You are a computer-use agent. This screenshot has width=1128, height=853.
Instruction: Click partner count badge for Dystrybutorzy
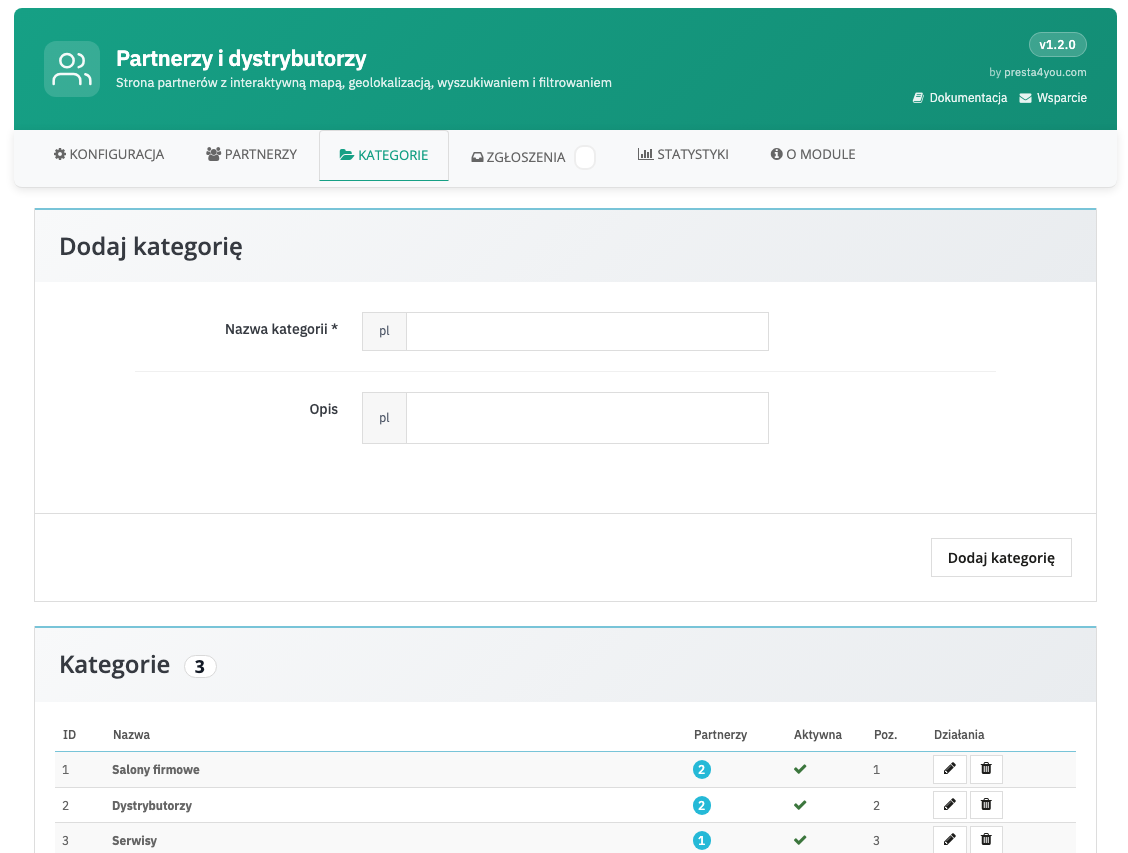701,806
